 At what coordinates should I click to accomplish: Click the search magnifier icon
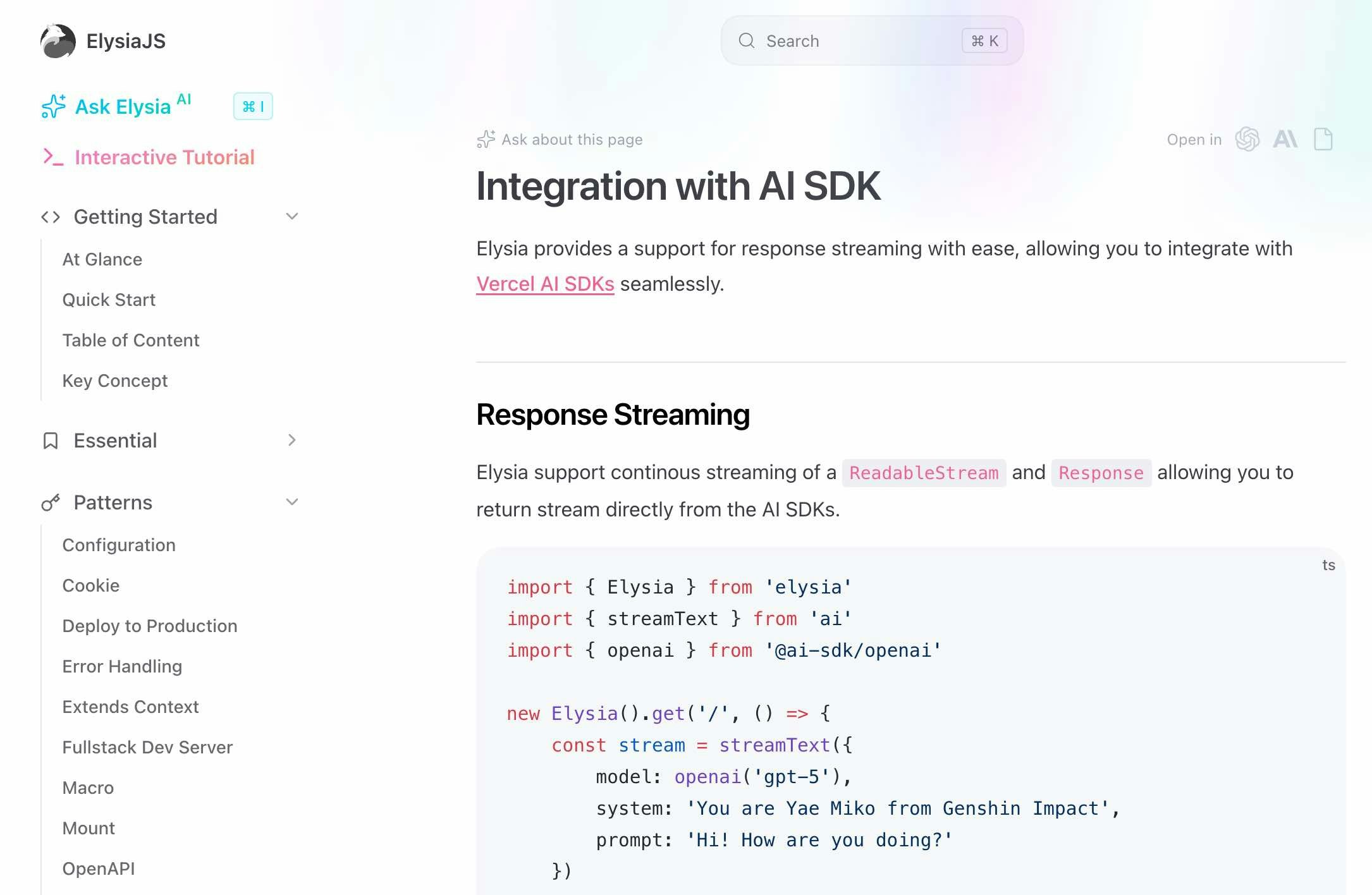point(747,40)
